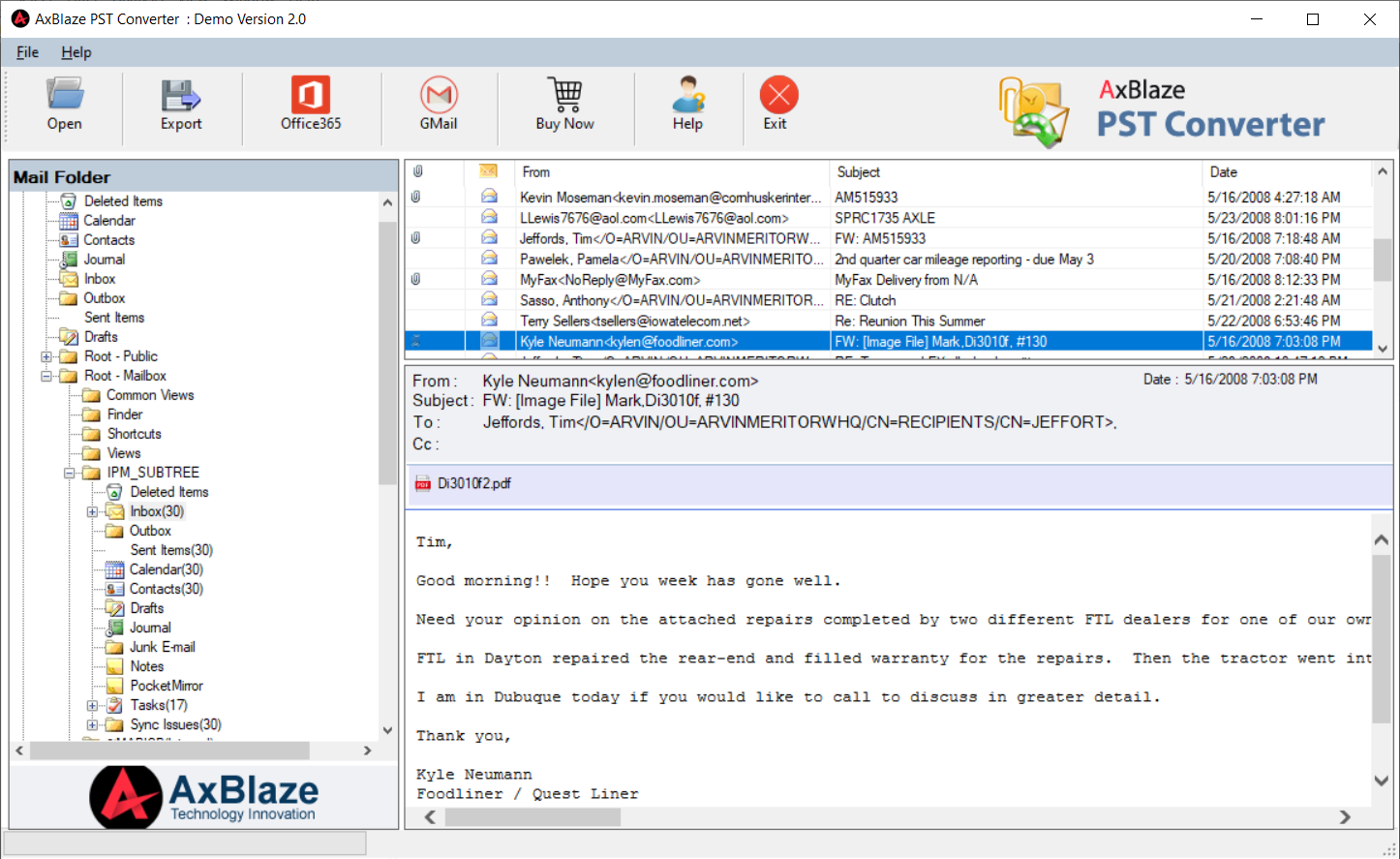Select the Views folder
The width and height of the screenshot is (1400, 859).
pos(124,453)
